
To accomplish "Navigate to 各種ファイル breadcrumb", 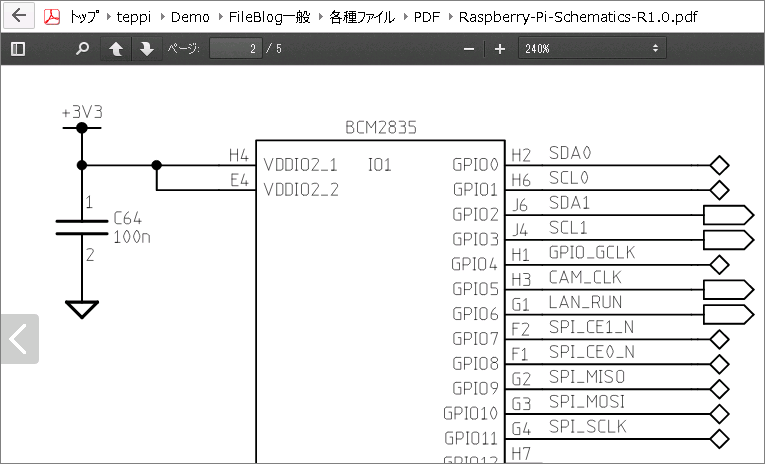I will [x=362, y=17].
